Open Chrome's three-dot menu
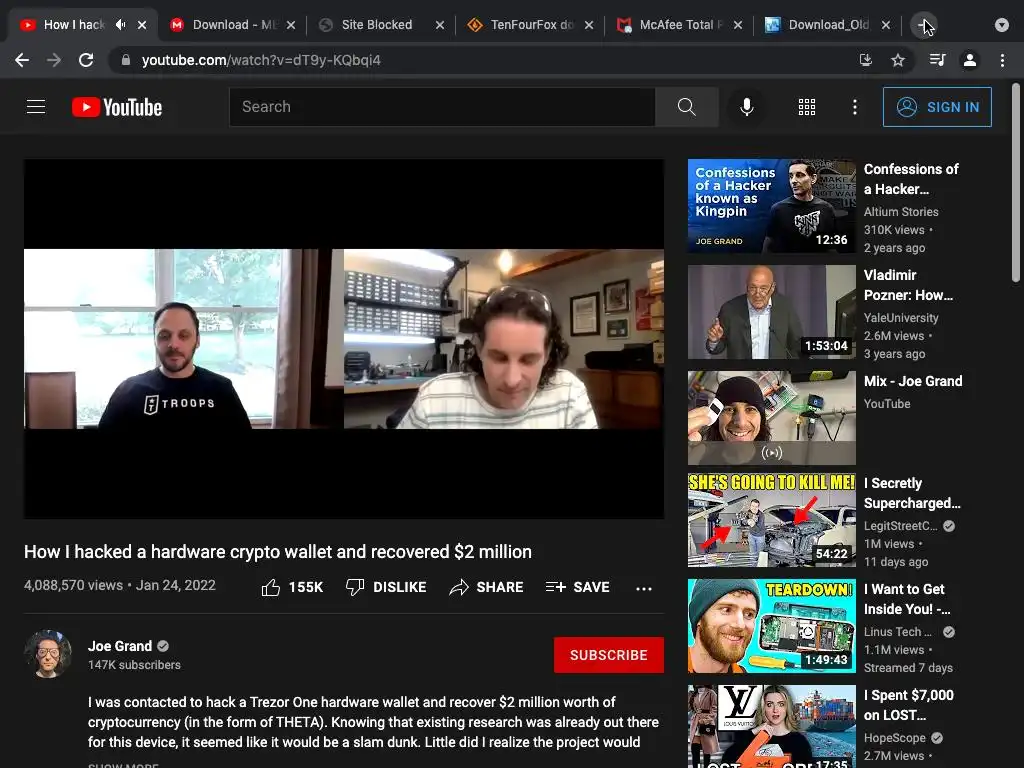1024x768 pixels. click(x=1002, y=60)
